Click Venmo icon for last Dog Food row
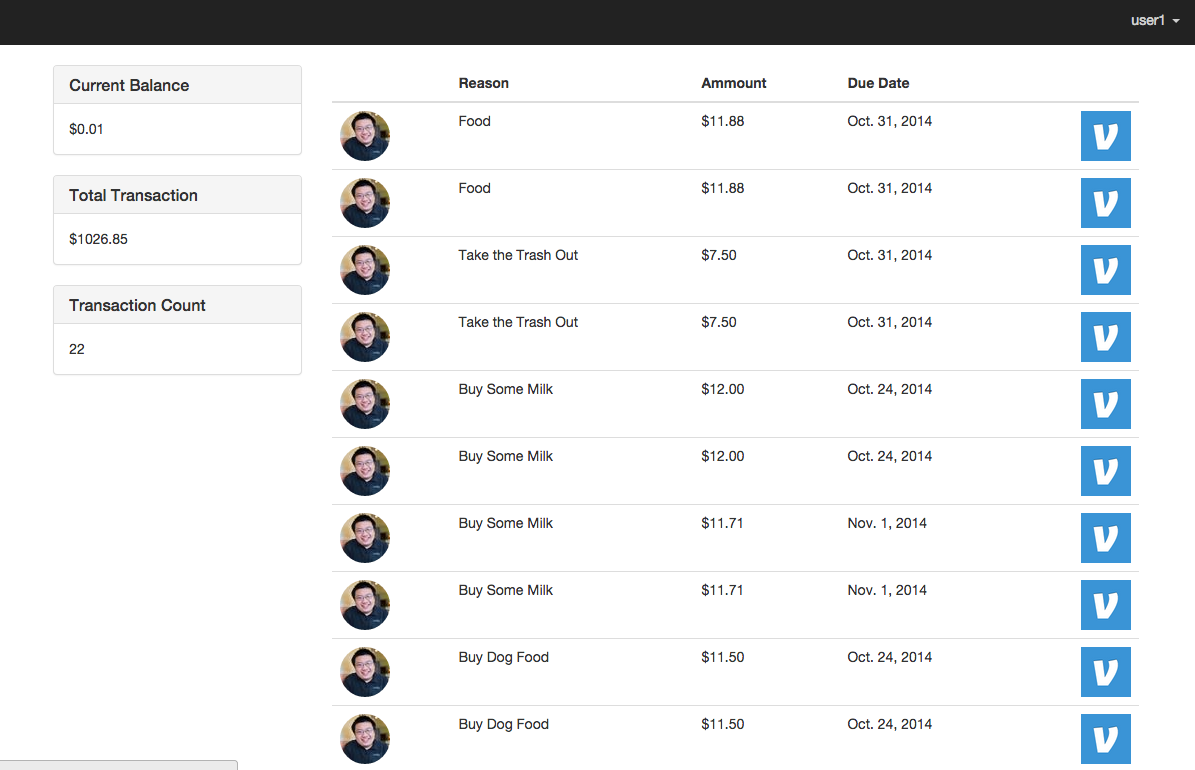The width and height of the screenshot is (1195, 770). coord(1105,740)
